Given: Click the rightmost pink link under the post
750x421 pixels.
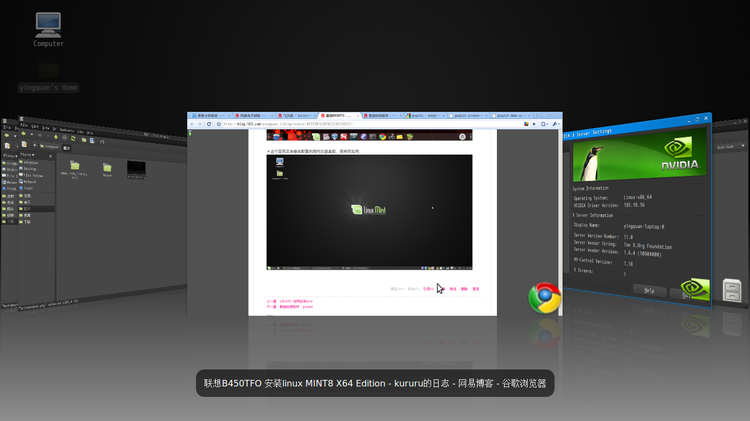Looking at the screenshot, I should pos(475,289).
